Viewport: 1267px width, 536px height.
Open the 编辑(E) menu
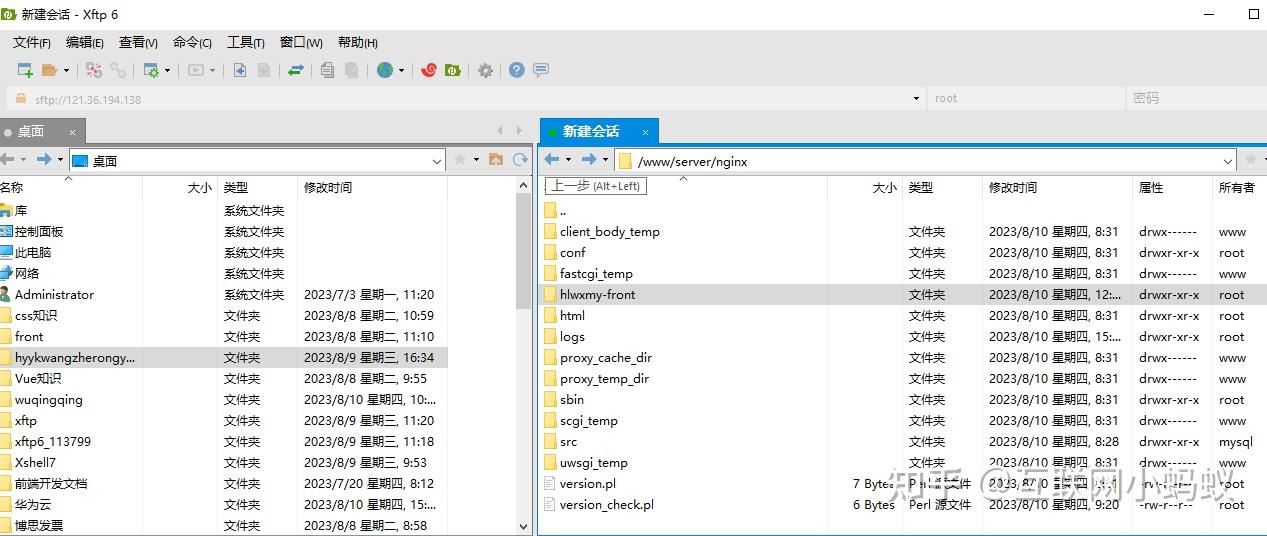(x=85, y=42)
